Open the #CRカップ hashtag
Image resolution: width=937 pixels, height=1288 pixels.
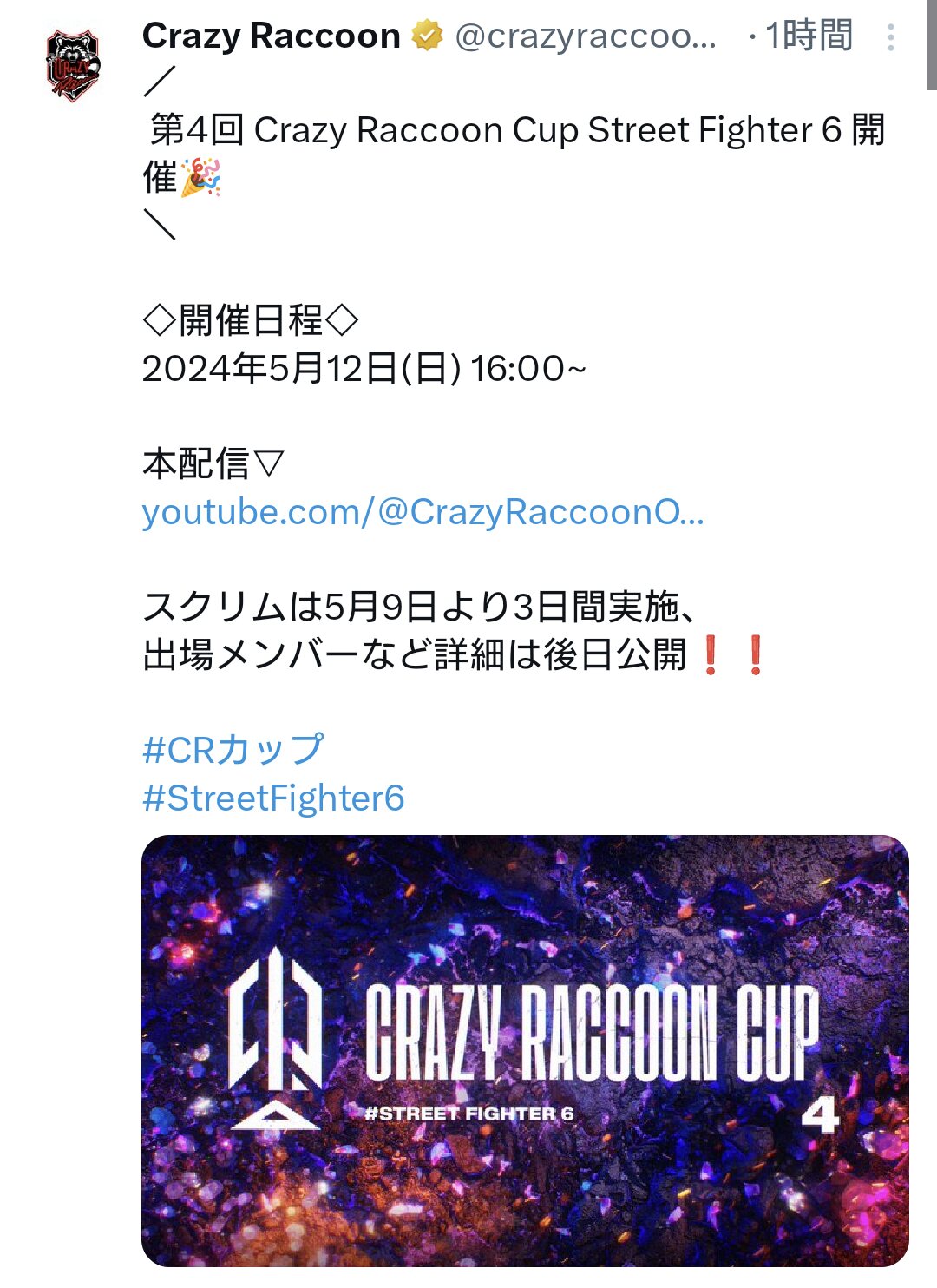[233, 749]
